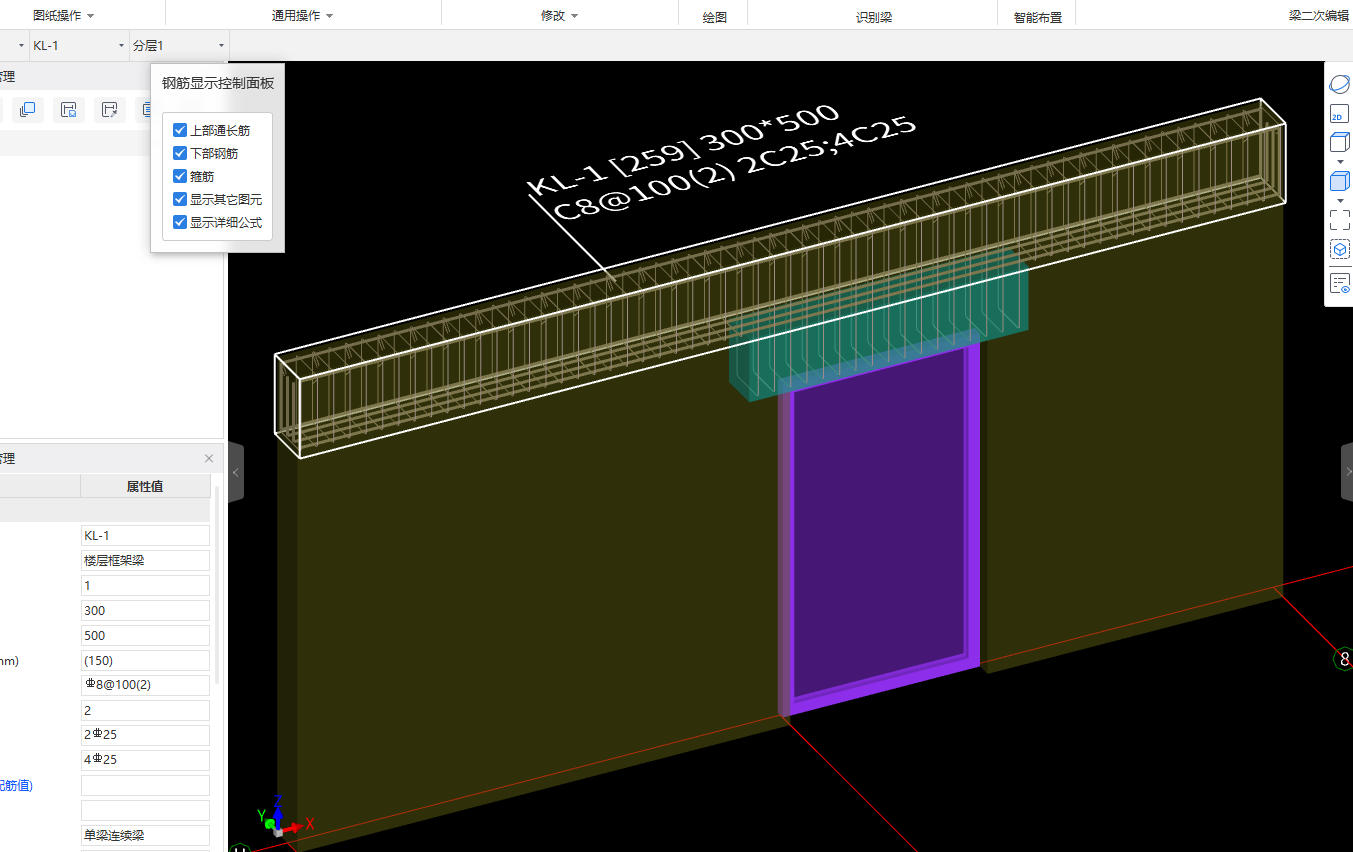The height and width of the screenshot is (852, 1353).
Task: Select the wireframe cube view icon
Action: tap(1339, 143)
